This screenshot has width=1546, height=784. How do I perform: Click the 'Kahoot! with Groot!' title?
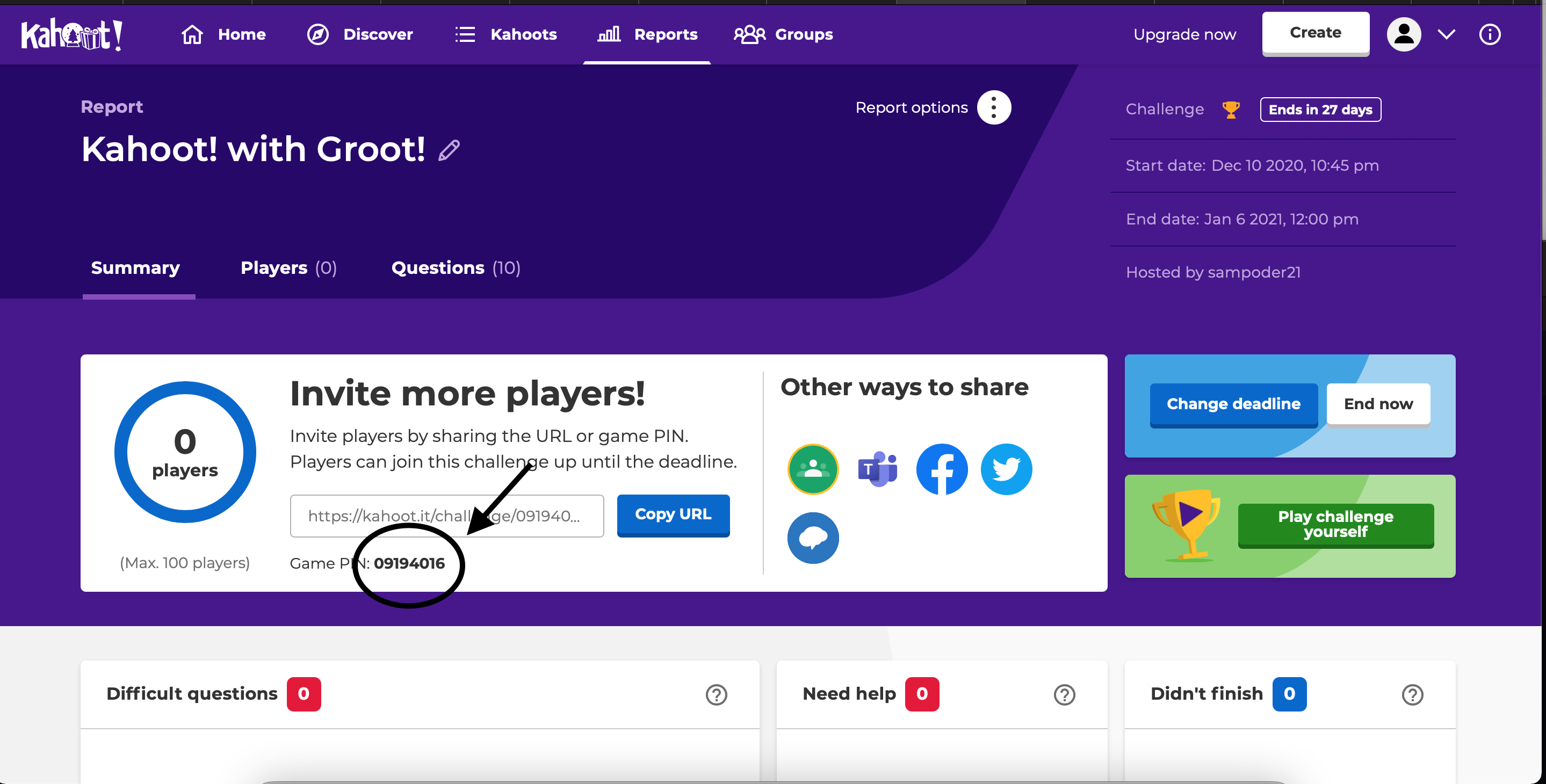click(x=253, y=149)
